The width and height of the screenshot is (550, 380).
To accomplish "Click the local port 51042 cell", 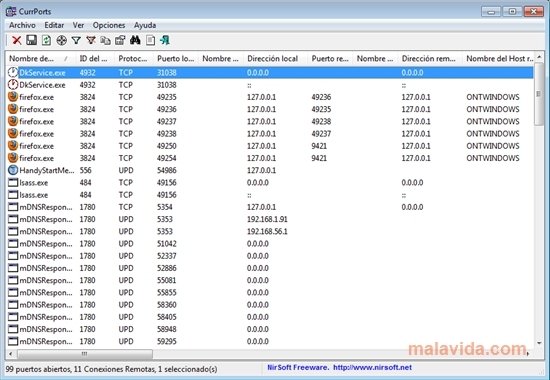I will [x=167, y=244].
